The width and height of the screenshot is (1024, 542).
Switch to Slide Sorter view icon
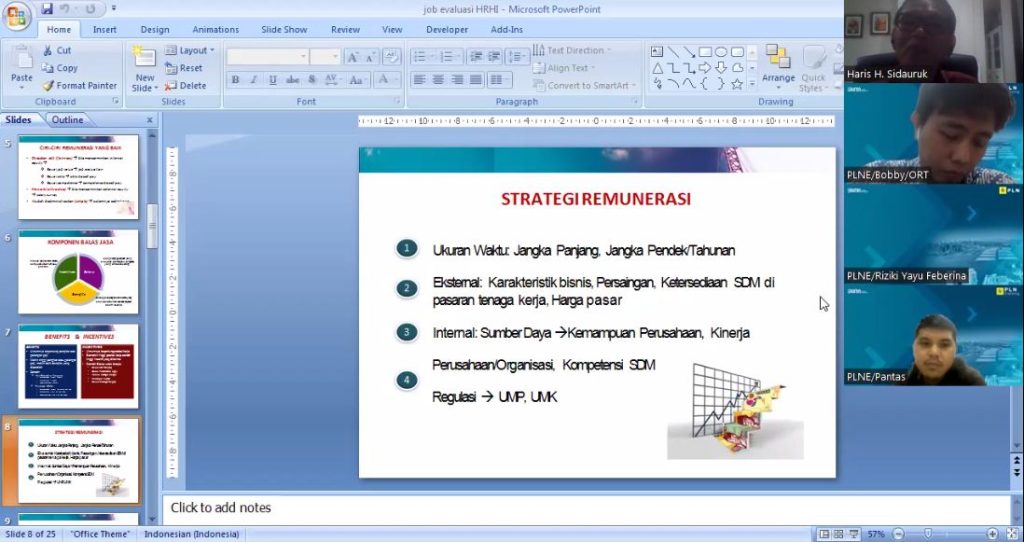pos(838,534)
